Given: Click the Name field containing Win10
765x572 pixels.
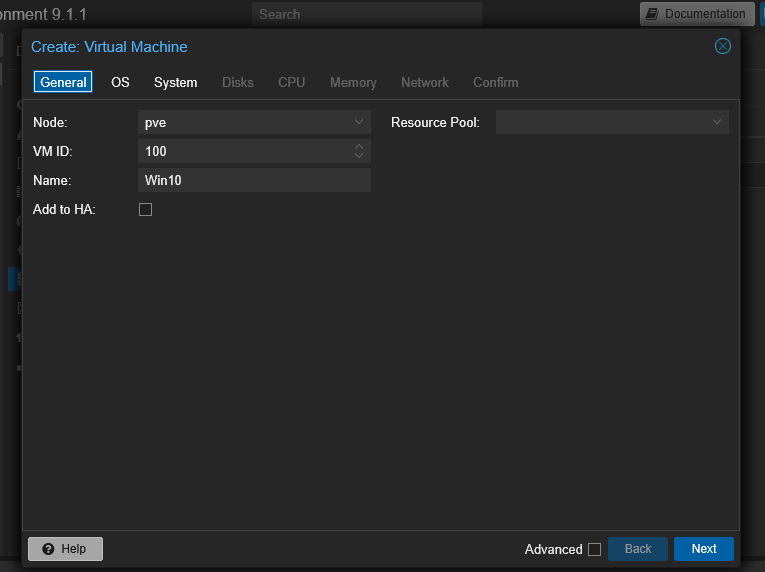Looking at the screenshot, I should (254, 180).
